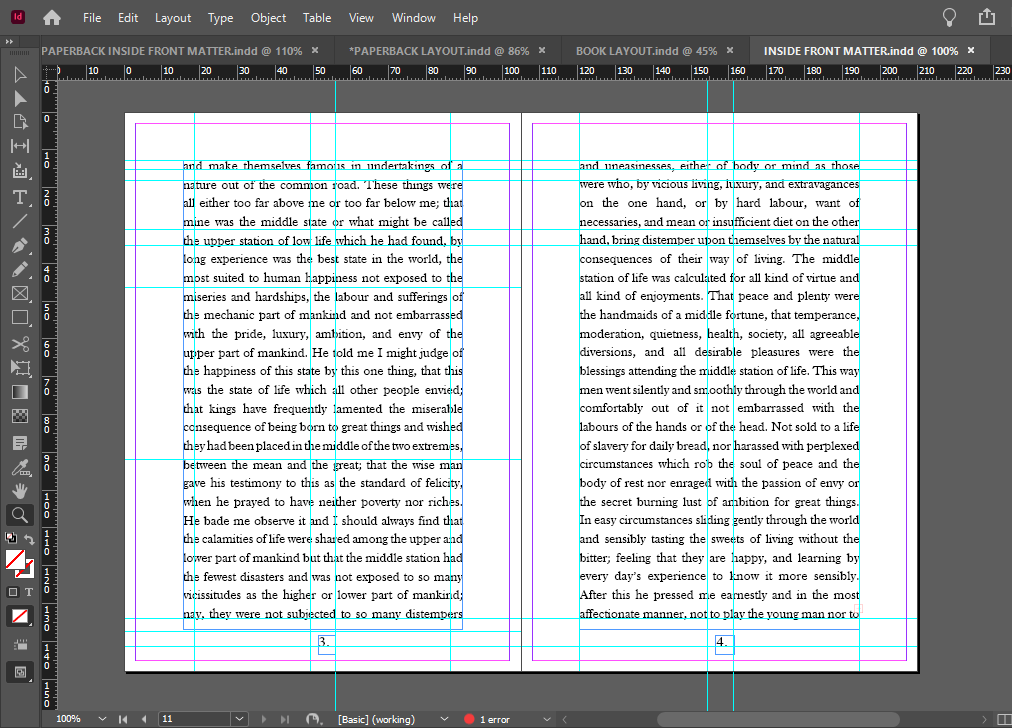Viewport: 1012px width, 728px height.
Task: Select the Pen tool
Action: [x=19, y=246]
